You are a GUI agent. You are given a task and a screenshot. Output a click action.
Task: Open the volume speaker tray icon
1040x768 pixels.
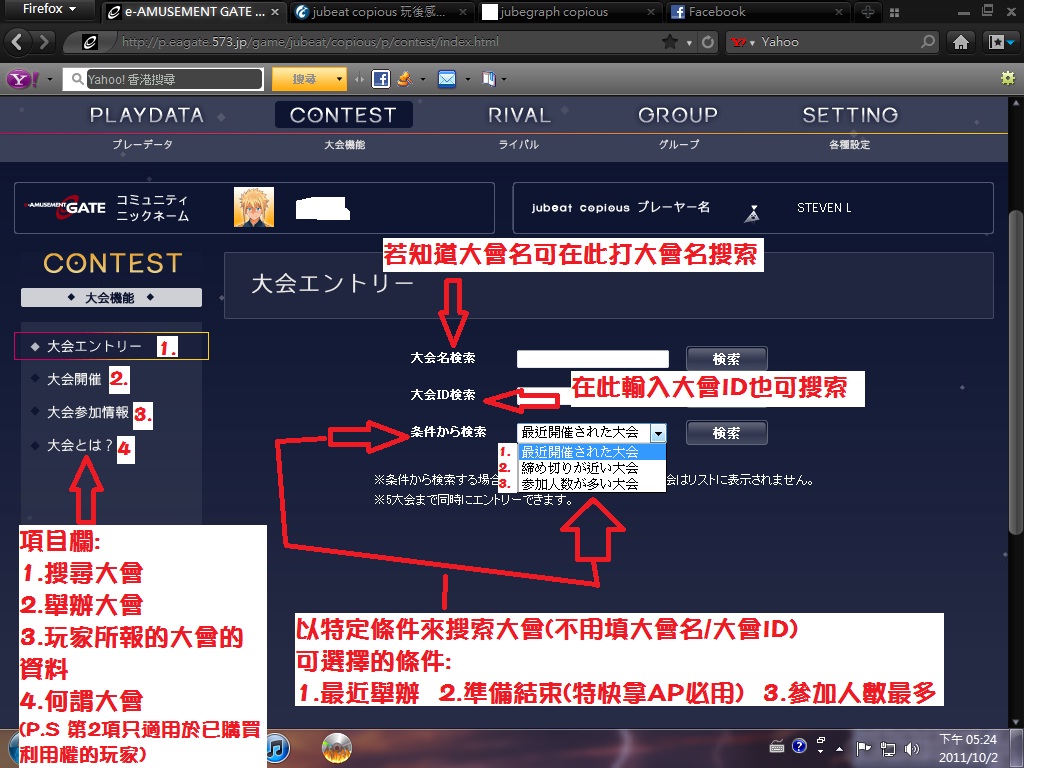tap(912, 749)
